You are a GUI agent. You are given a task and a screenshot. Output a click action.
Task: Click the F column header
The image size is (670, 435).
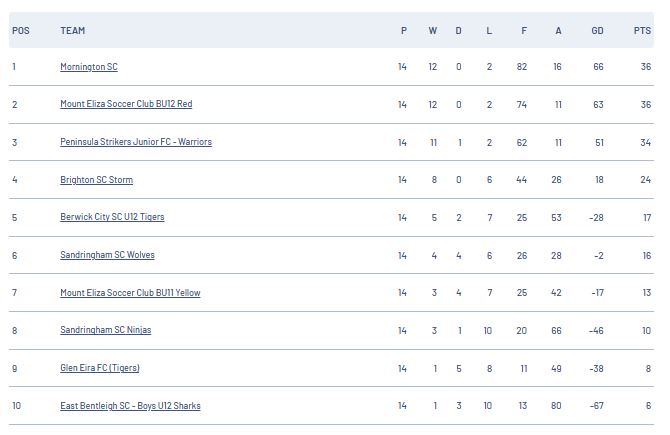[524, 31]
